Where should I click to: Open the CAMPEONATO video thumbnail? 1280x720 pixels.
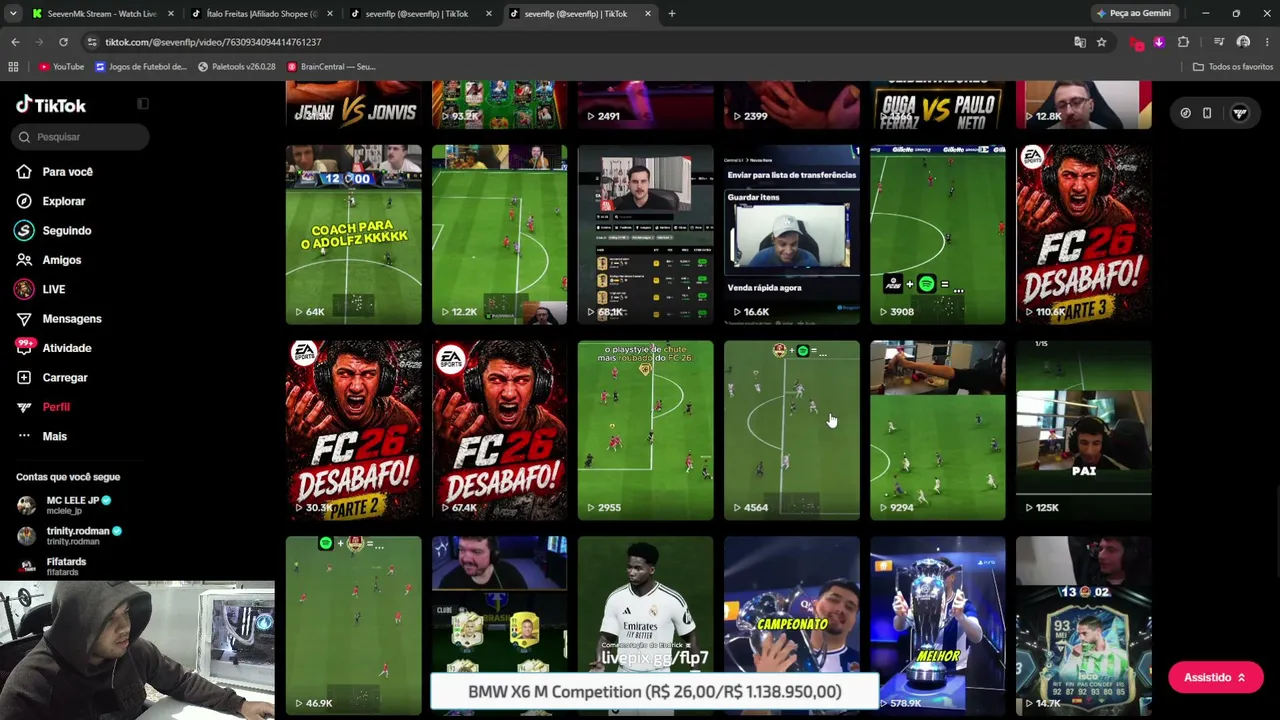[x=792, y=626]
